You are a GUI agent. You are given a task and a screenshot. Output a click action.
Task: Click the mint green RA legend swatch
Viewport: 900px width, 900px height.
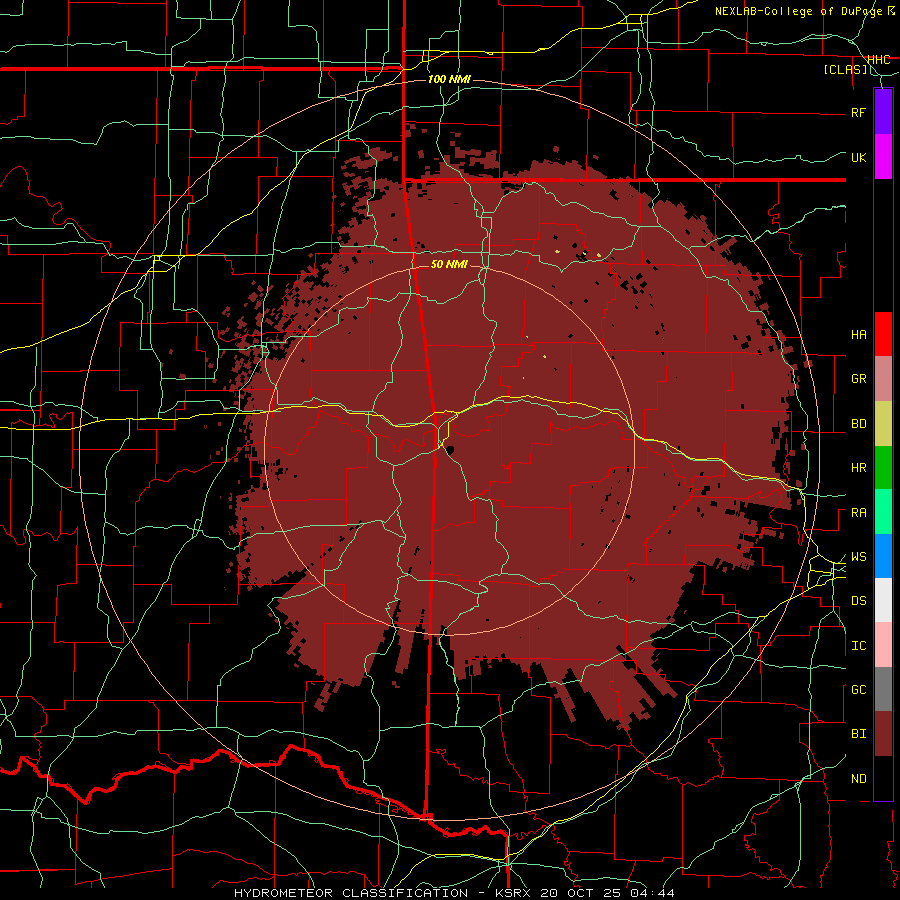click(x=883, y=512)
